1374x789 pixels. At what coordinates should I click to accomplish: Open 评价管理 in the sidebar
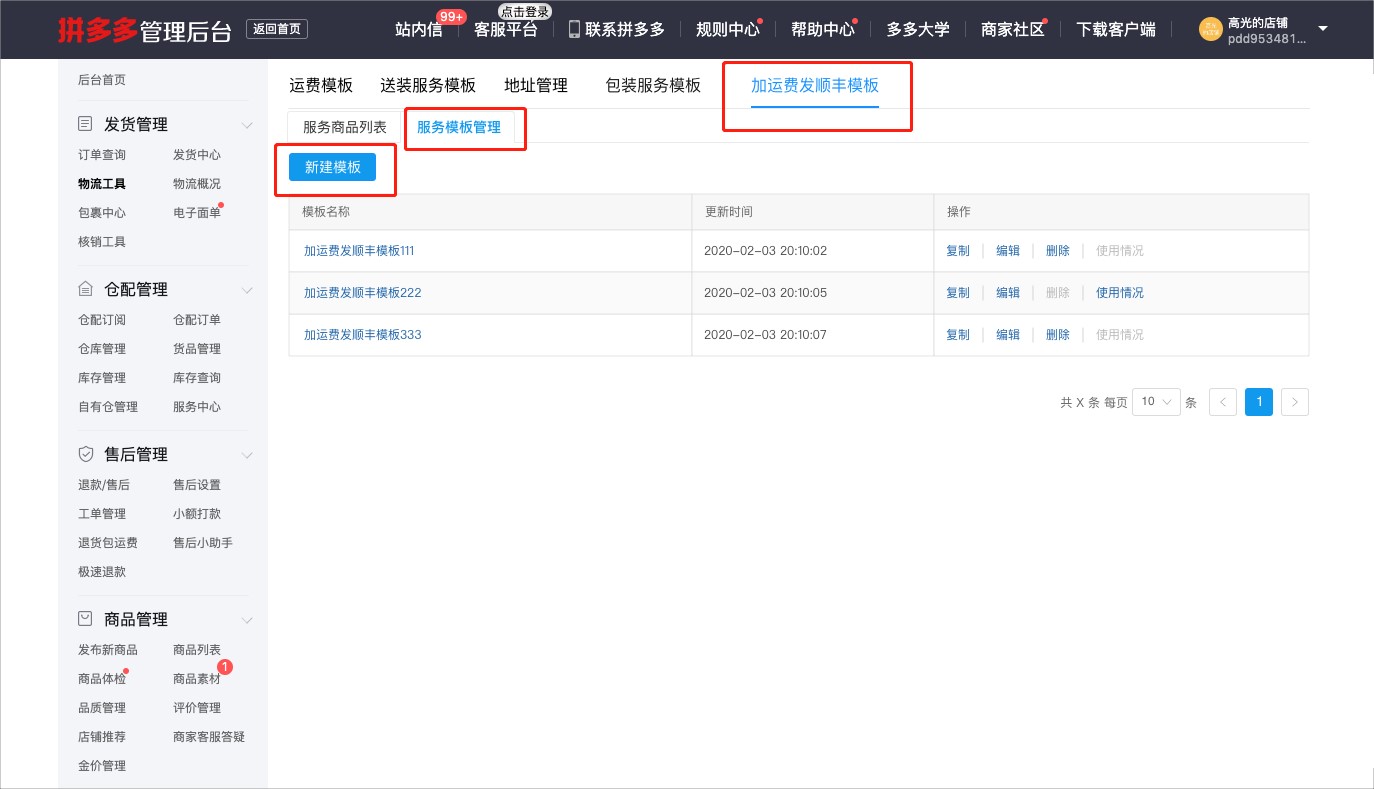coord(197,708)
